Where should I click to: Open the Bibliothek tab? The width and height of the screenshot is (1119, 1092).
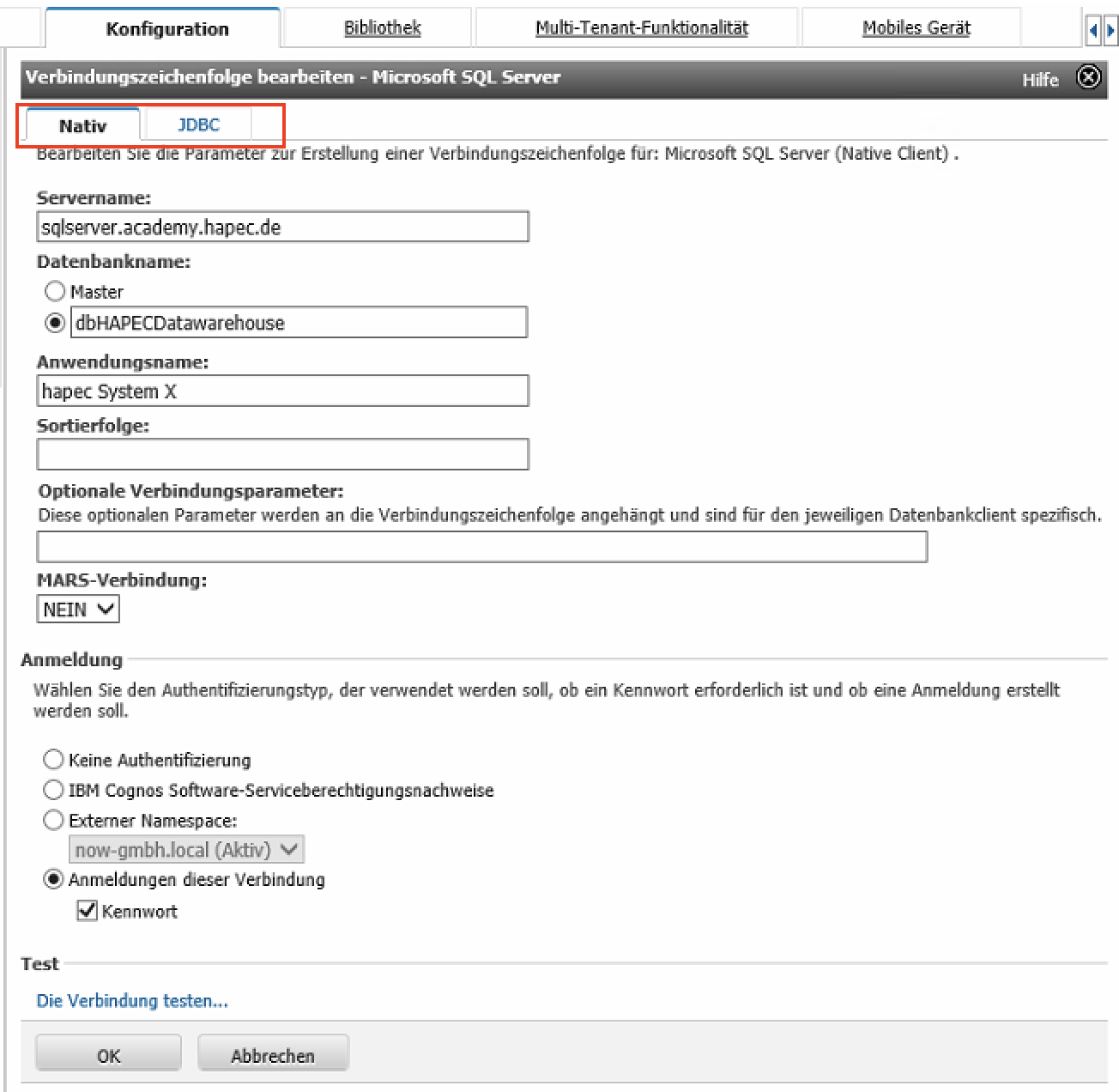(382, 28)
